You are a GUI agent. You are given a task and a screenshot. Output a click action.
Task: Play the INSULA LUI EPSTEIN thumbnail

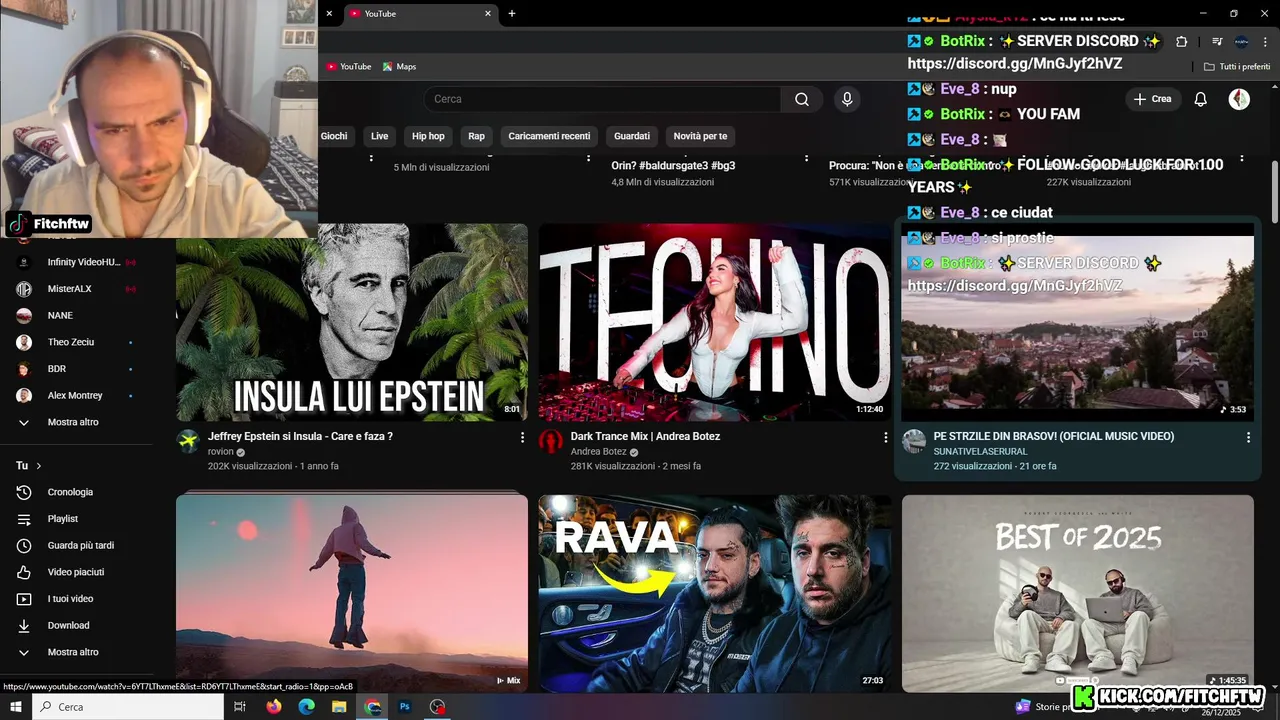352,322
